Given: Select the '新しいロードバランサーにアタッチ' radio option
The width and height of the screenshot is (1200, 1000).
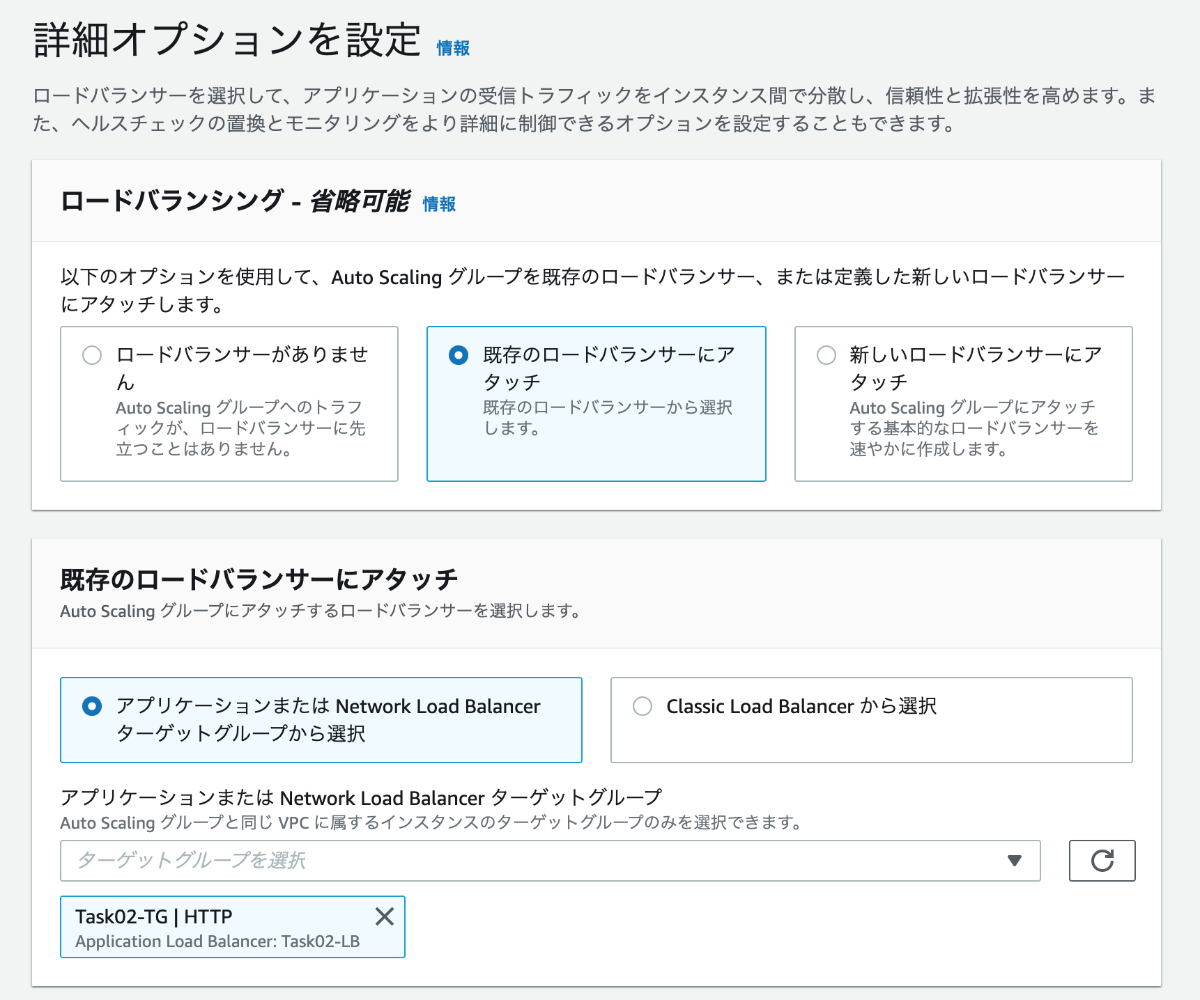Looking at the screenshot, I should (826, 355).
